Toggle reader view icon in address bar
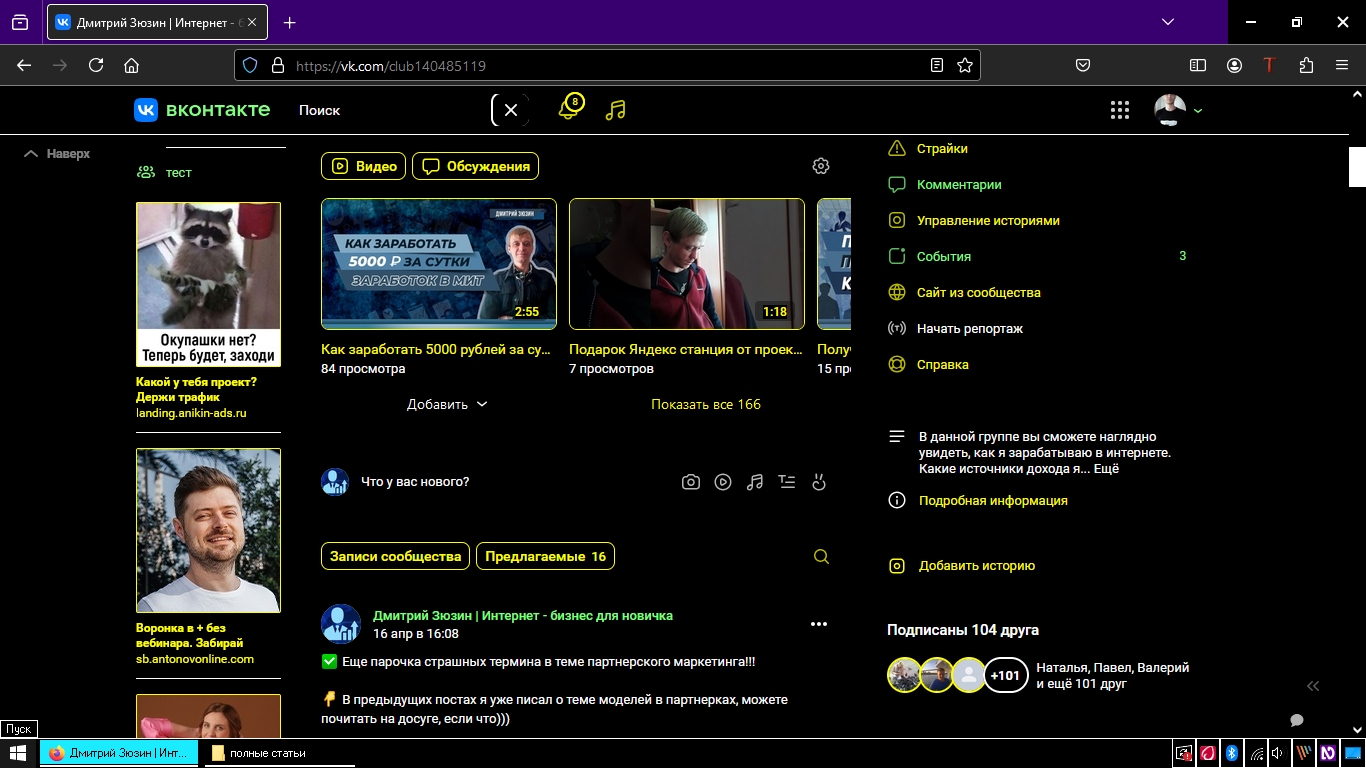This screenshot has height=768, width=1366. click(x=937, y=65)
